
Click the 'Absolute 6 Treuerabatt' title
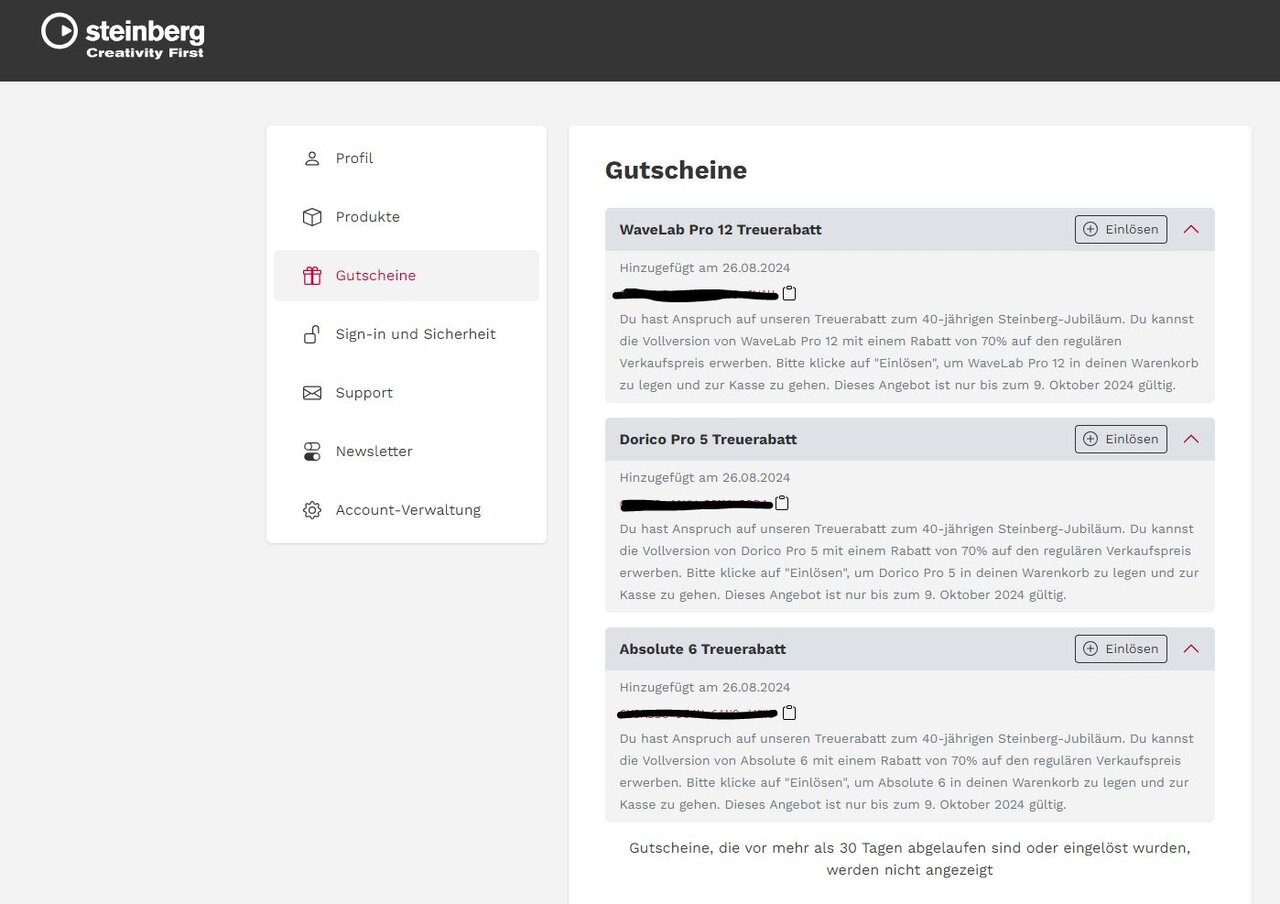tap(703, 650)
